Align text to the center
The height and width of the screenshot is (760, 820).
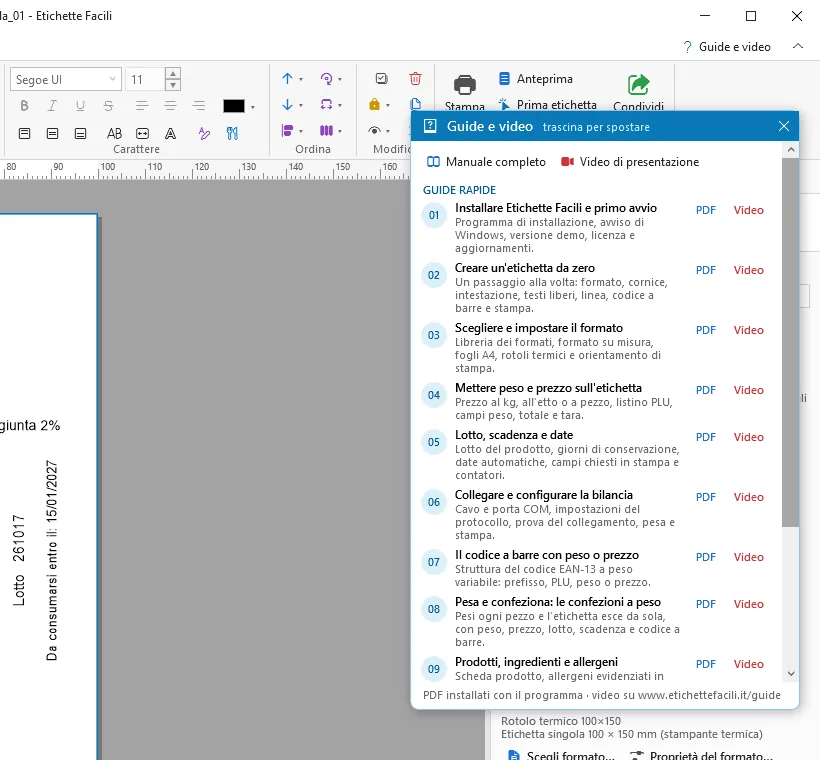pos(170,106)
